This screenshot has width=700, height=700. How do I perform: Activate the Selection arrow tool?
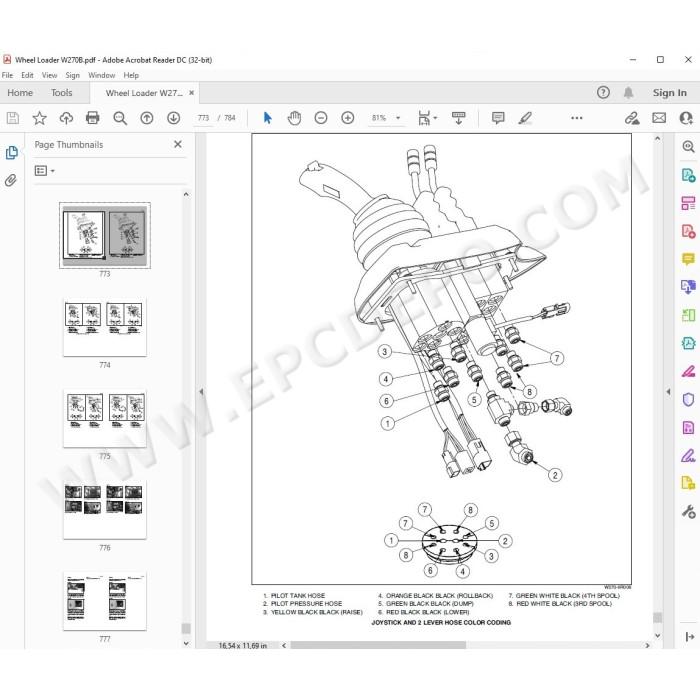point(267,118)
